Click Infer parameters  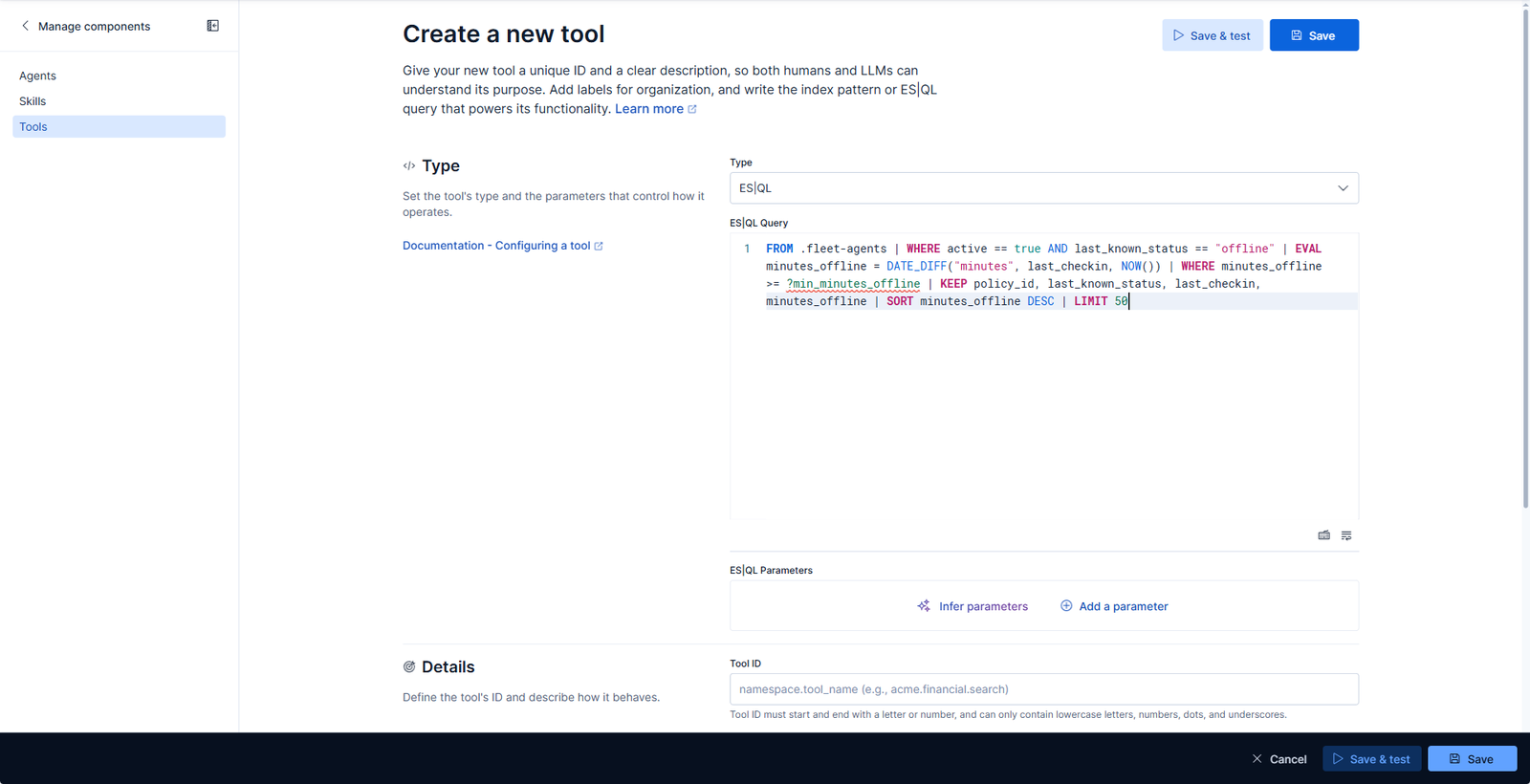point(973,606)
